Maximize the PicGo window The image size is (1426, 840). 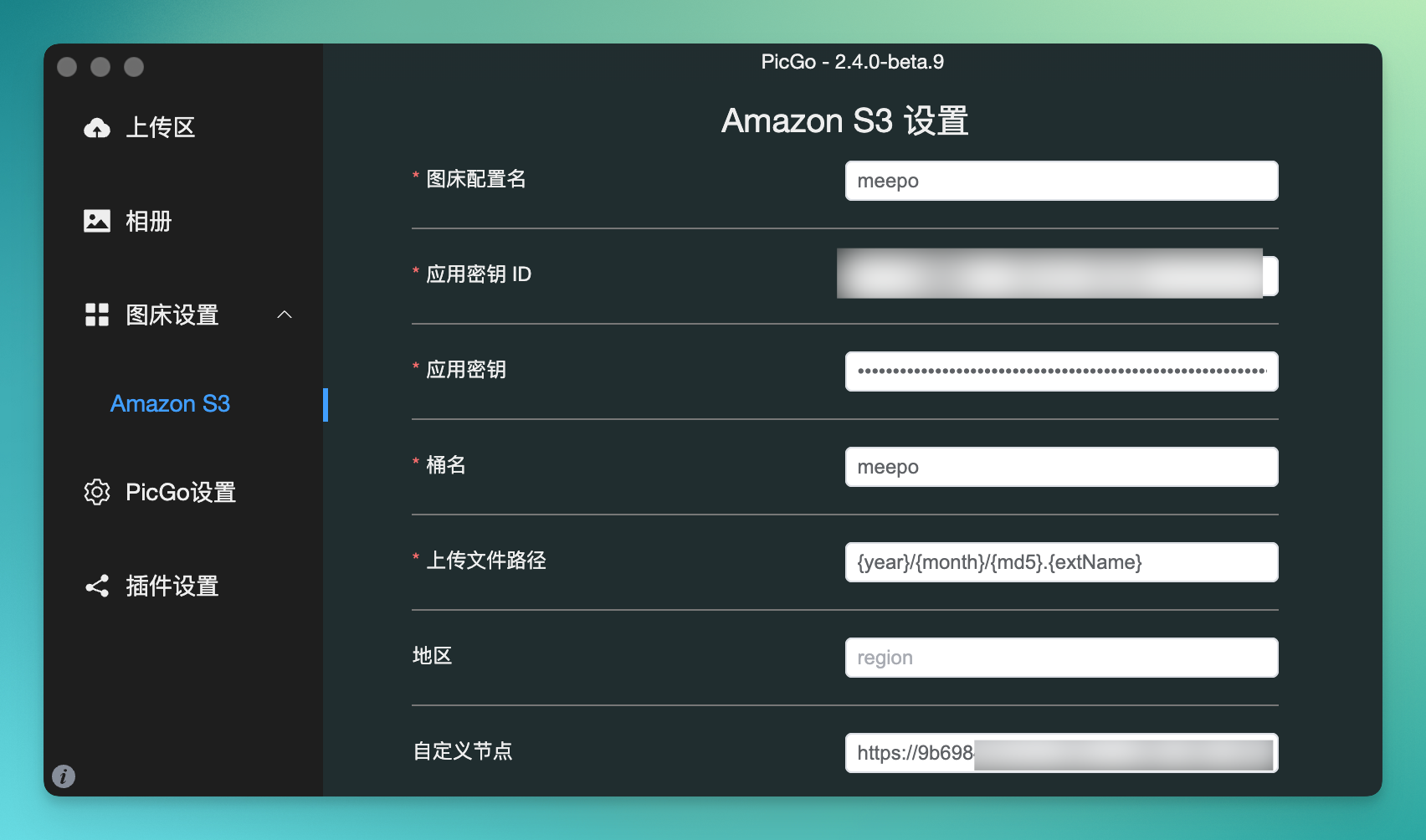click(134, 67)
